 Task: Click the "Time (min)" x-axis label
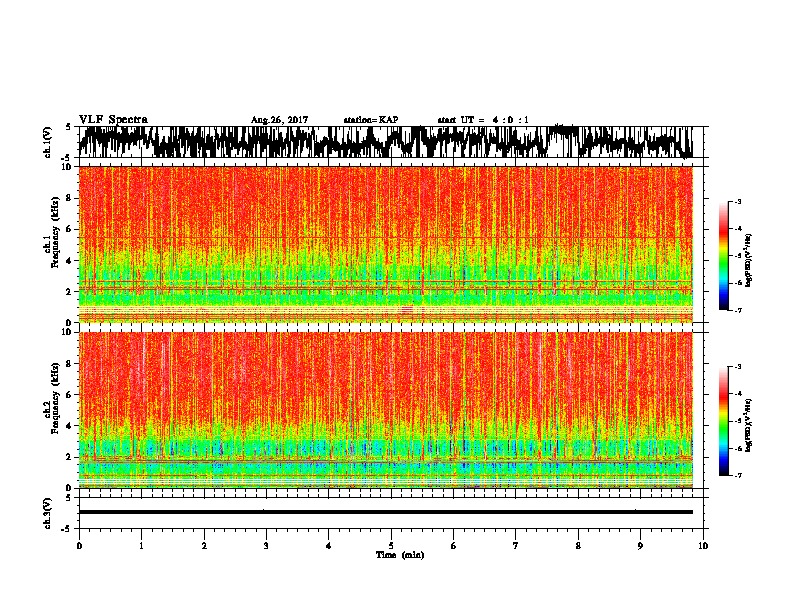400,555
